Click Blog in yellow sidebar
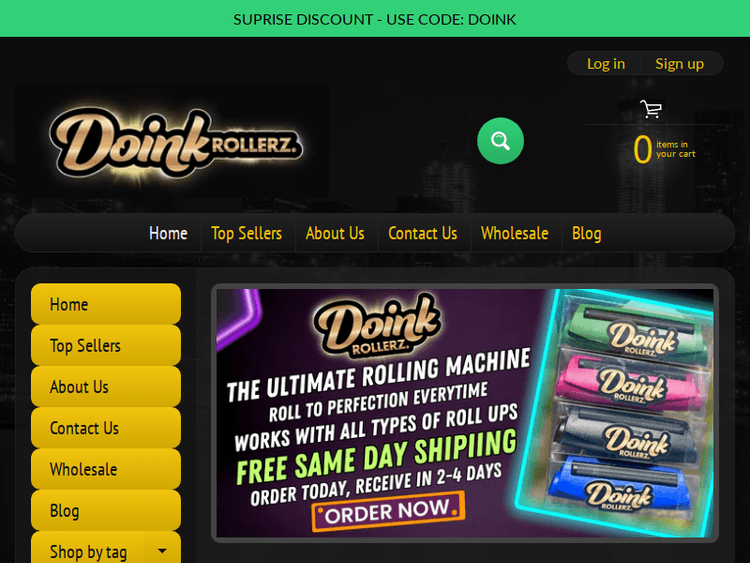The image size is (750, 563). tap(106, 510)
